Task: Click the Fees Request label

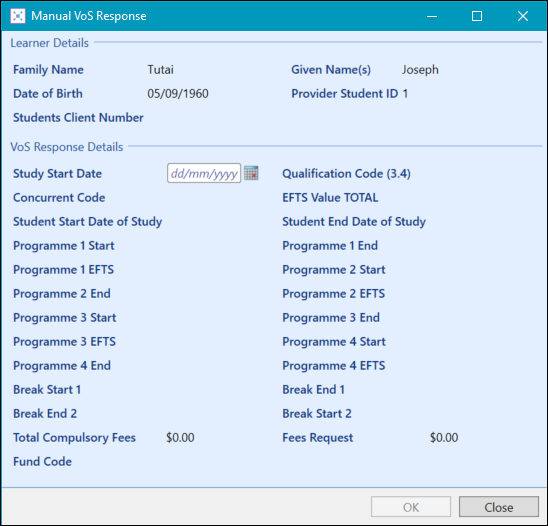Action: tap(318, 438)
